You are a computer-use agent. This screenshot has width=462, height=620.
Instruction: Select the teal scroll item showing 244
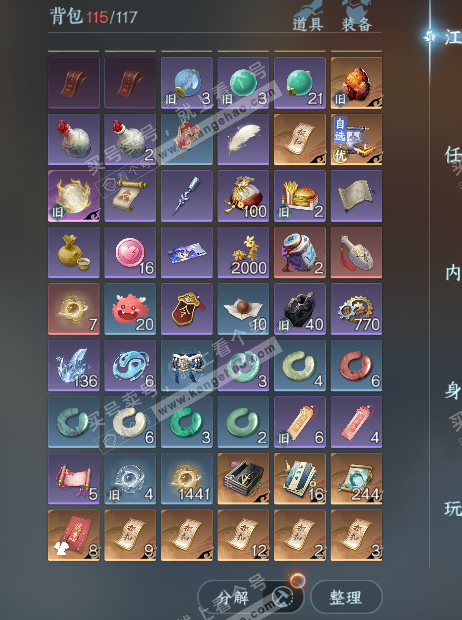coord(356,479)
